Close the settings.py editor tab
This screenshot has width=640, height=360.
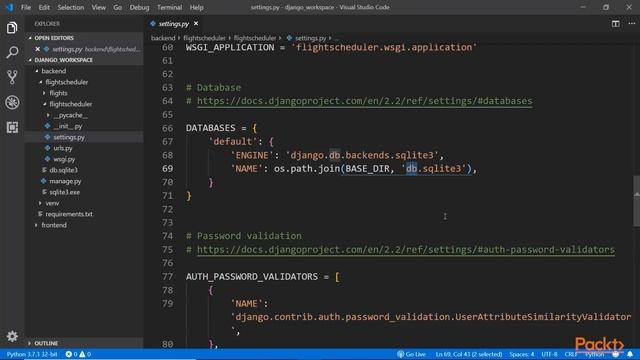[x=196, y=24]
